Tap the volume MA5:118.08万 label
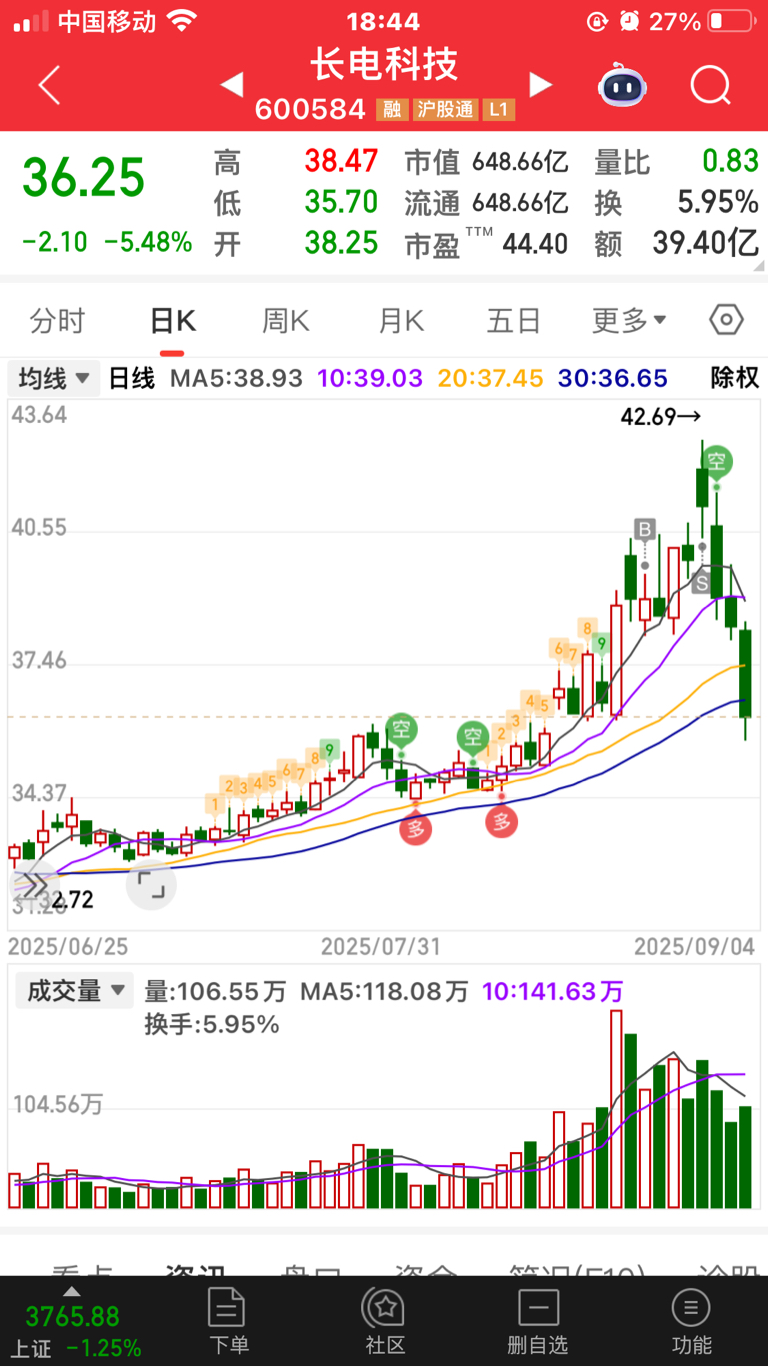Screen dimensions: 768x1367 pyautogui.click(x=385, y=992)
